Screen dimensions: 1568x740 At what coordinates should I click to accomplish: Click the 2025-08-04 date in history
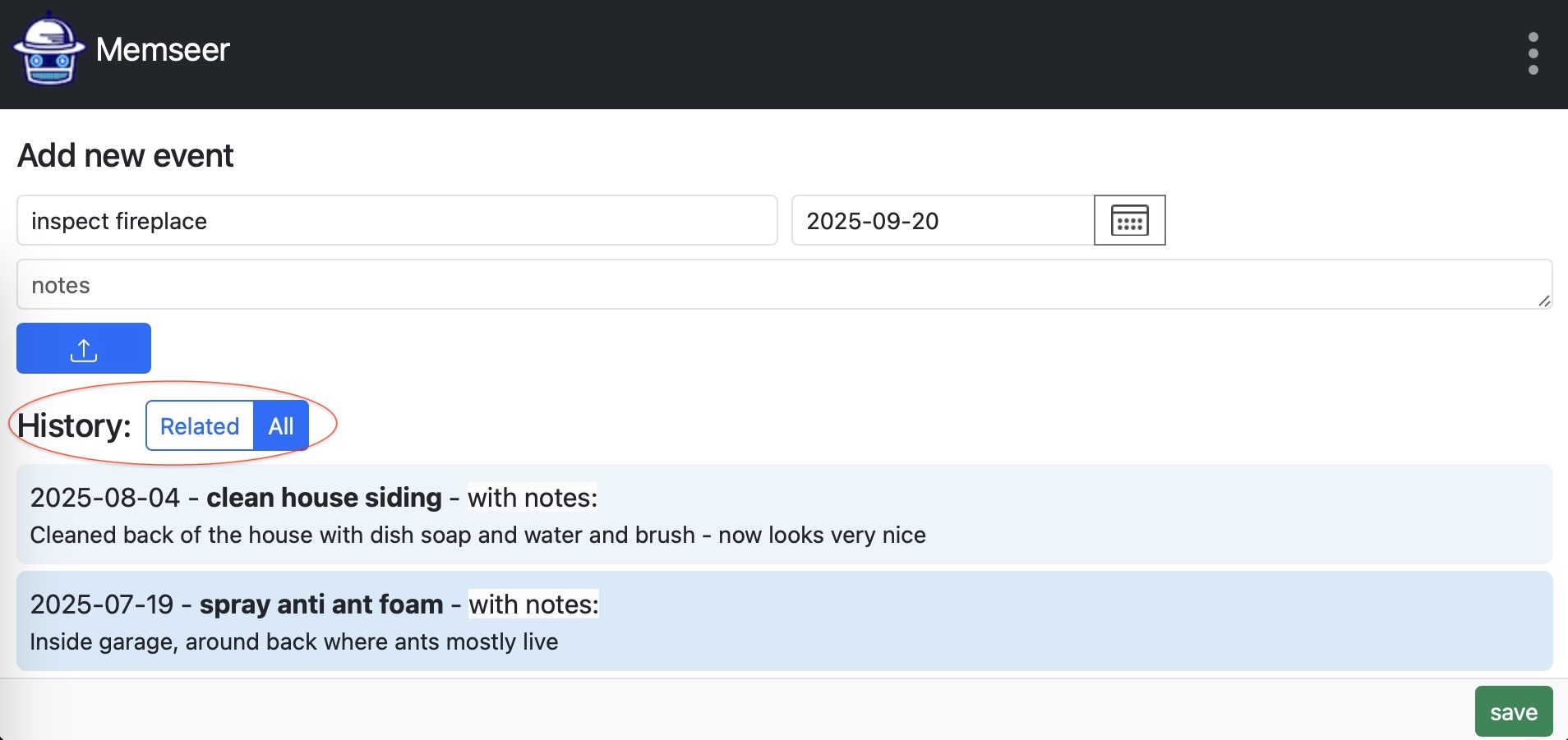pyautogui.click(x=105, y=498)
